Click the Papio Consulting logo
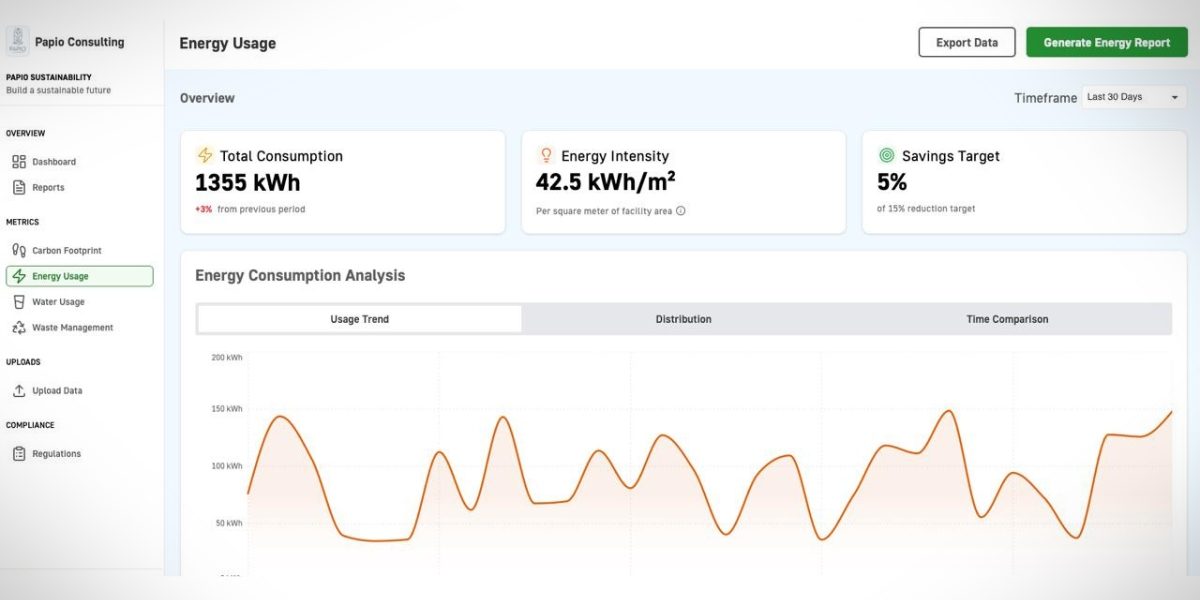 [x=16, y=41]
